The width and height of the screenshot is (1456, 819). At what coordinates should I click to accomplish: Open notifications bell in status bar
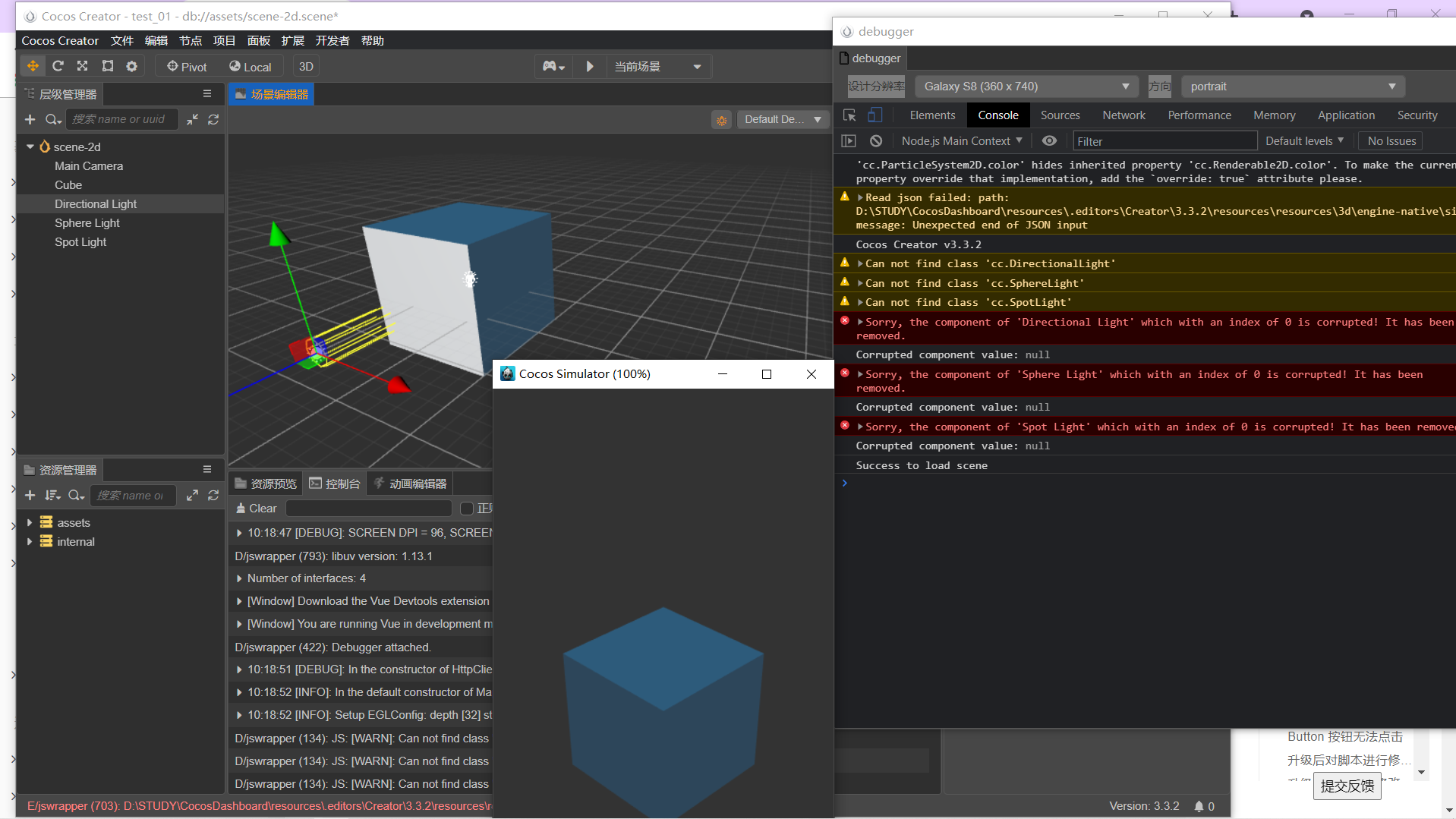coord(1199,806)
